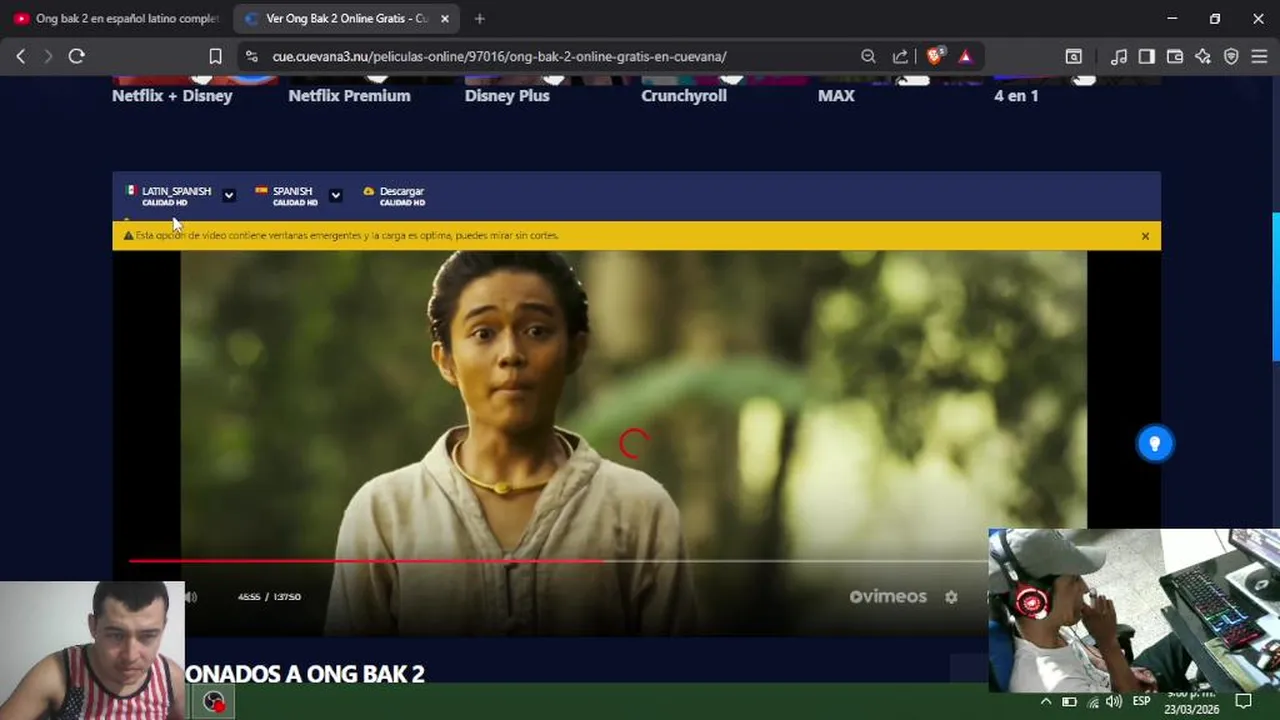Viewport: 1280px width, 720px height.
Task: Open the taskbar network icon
Action: point(1092,702)
